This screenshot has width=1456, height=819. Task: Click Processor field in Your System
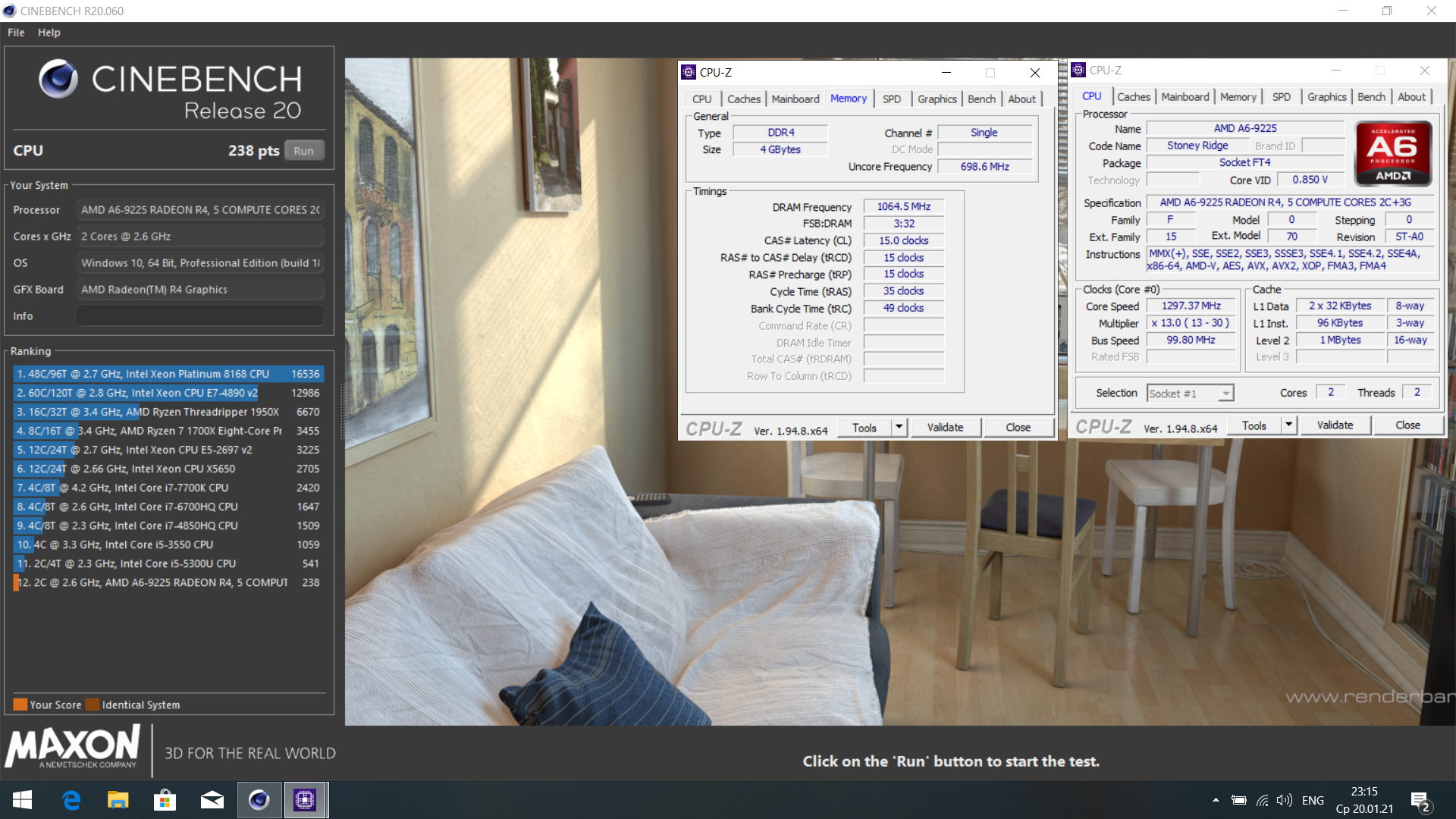click(x=200, y=210)
